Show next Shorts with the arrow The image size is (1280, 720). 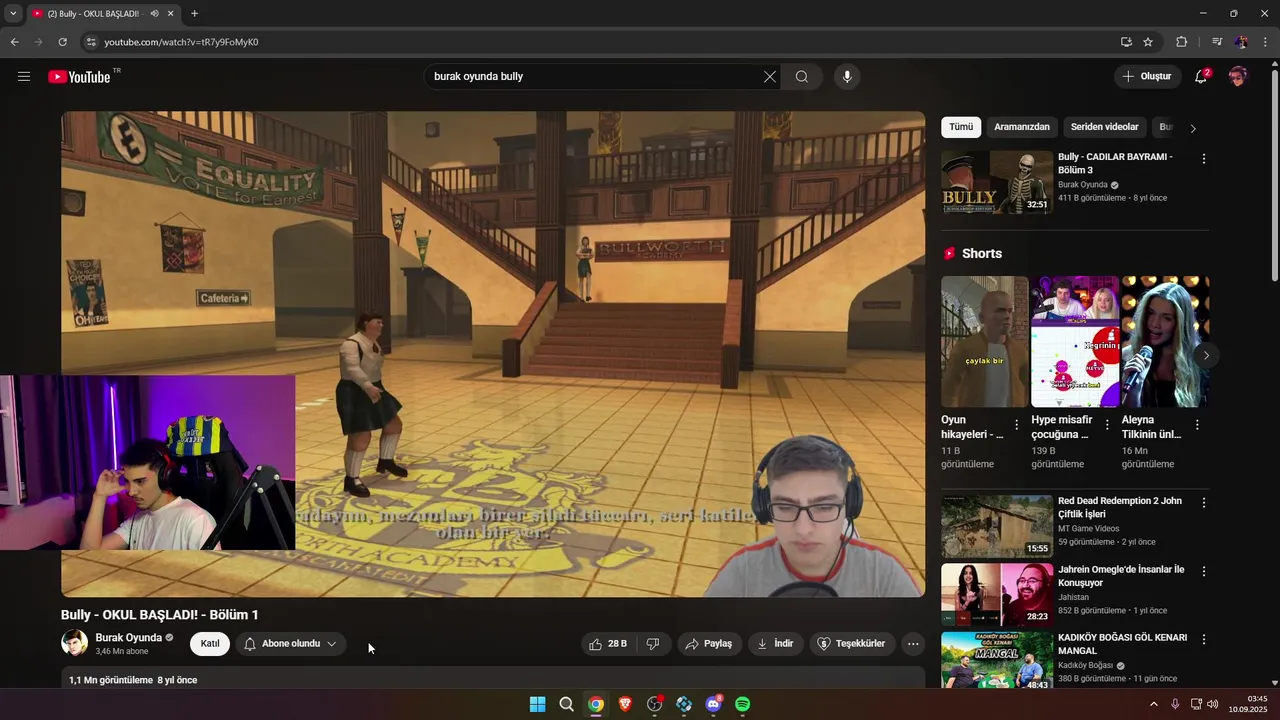(1206, 355)
